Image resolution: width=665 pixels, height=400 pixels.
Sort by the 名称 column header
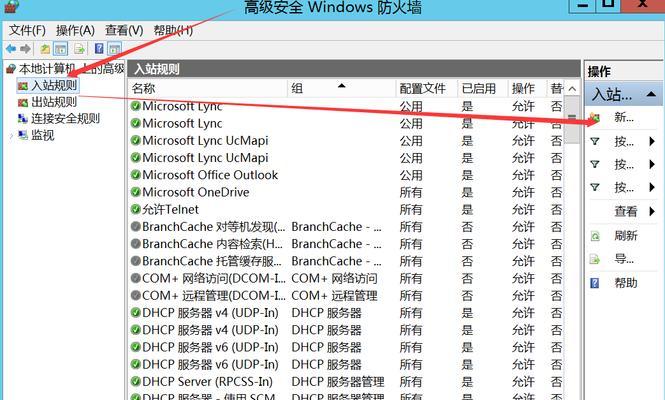208,89
